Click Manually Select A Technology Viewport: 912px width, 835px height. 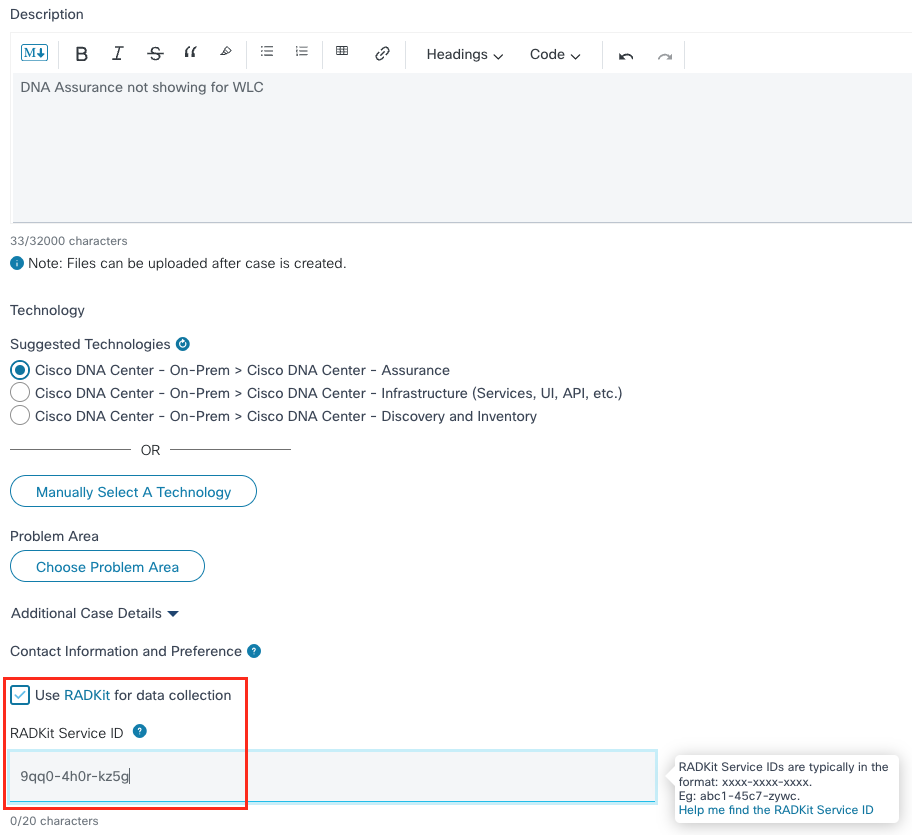pyautogui.click(x=133, y=491)
